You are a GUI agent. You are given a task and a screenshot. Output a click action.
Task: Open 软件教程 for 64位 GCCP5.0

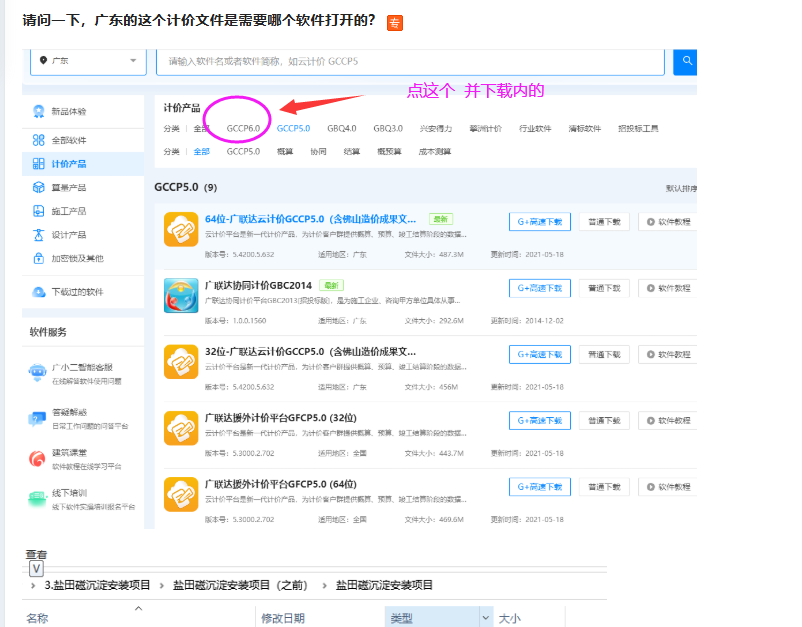[668, 222]
